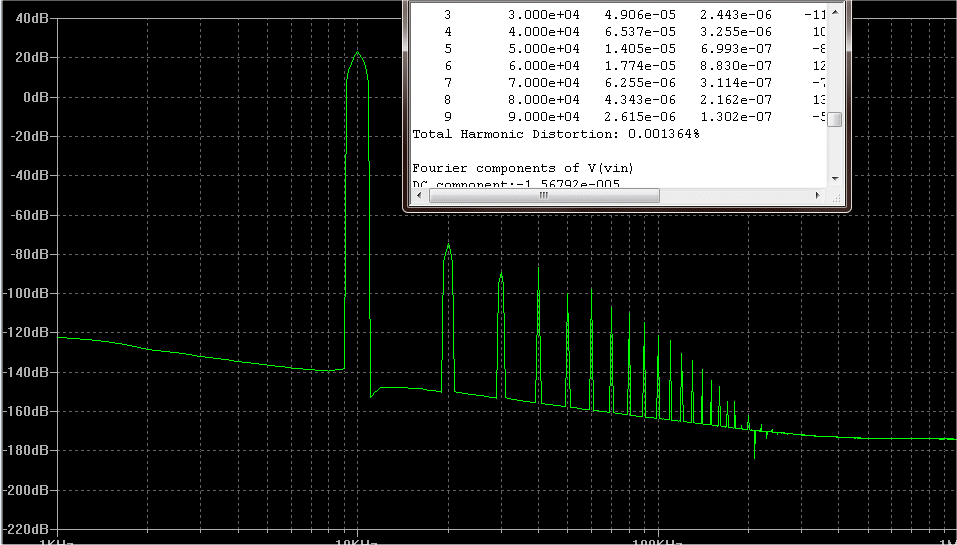Click Fourier component 6.255e-06 for harmonic 7
This screenshot has height=545, width=957.
click(x=640, y=82)
